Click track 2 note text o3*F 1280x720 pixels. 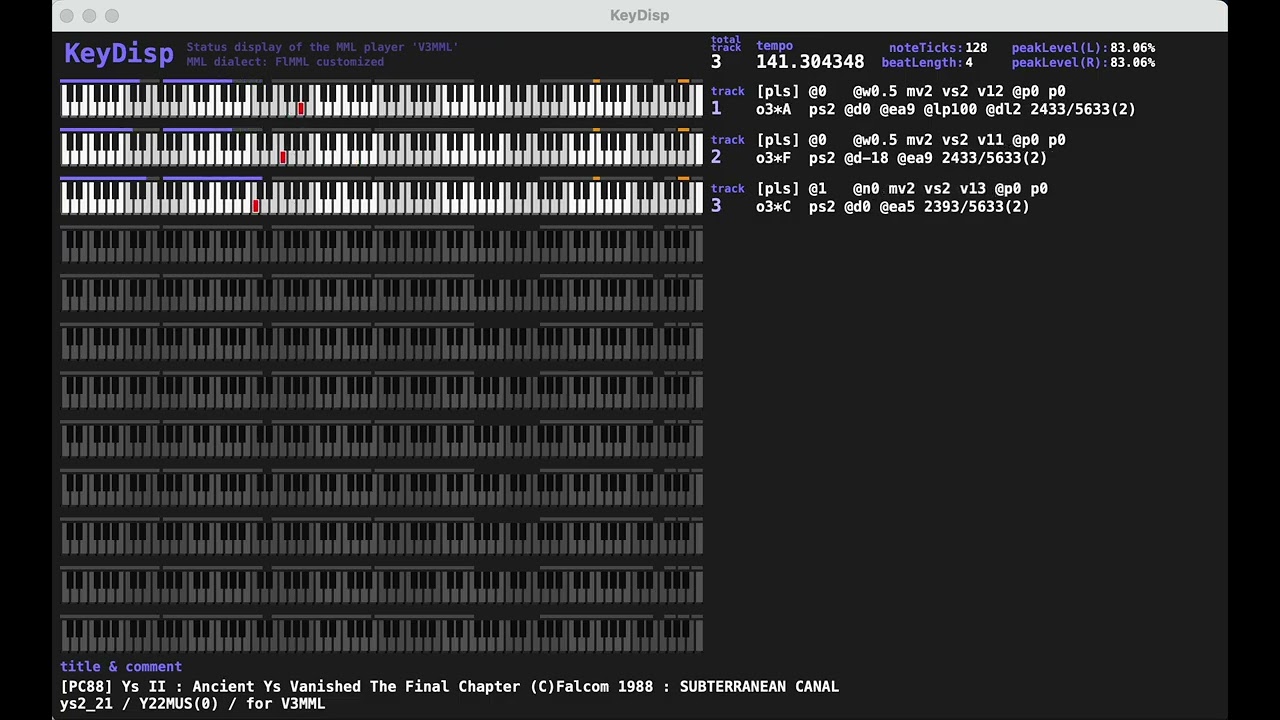point(773,158)
